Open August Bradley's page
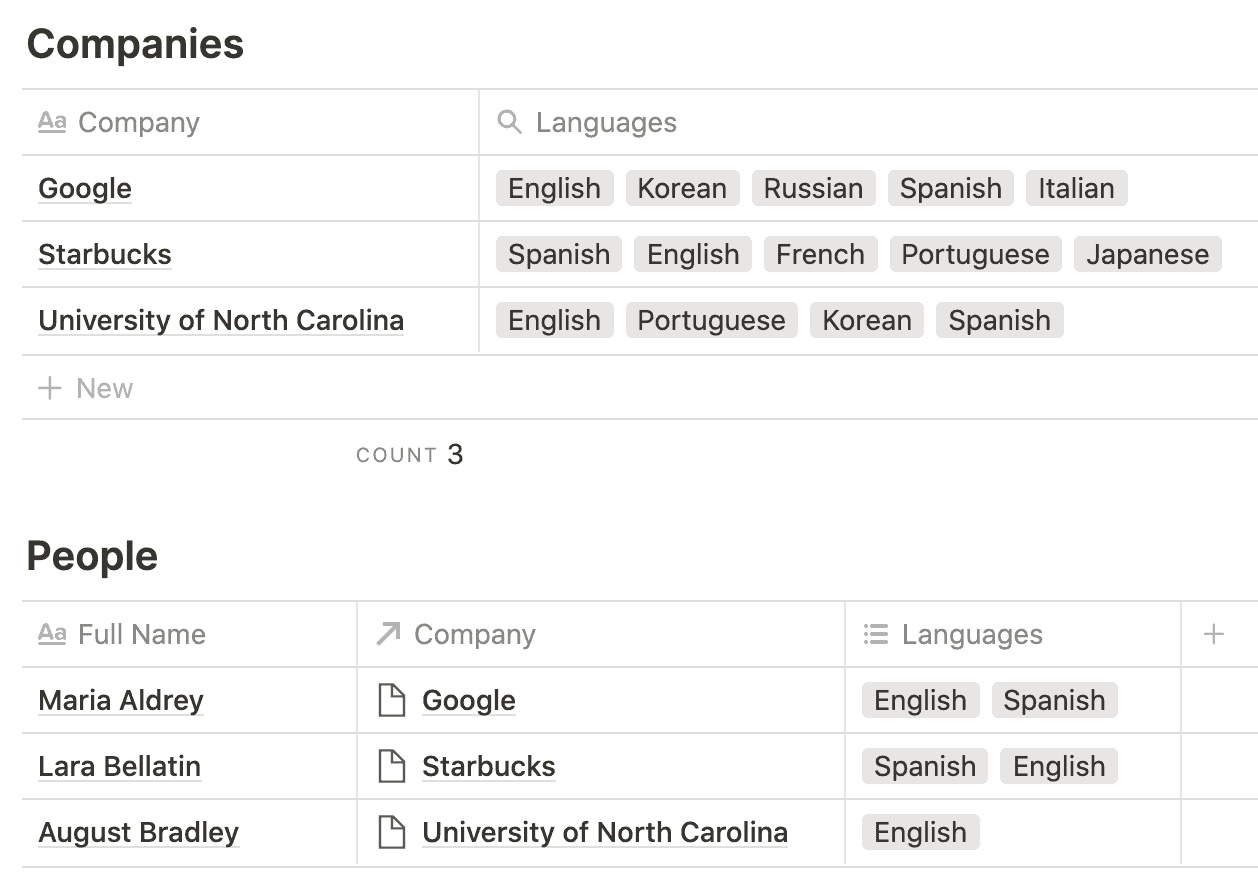 tap(139, 832)
